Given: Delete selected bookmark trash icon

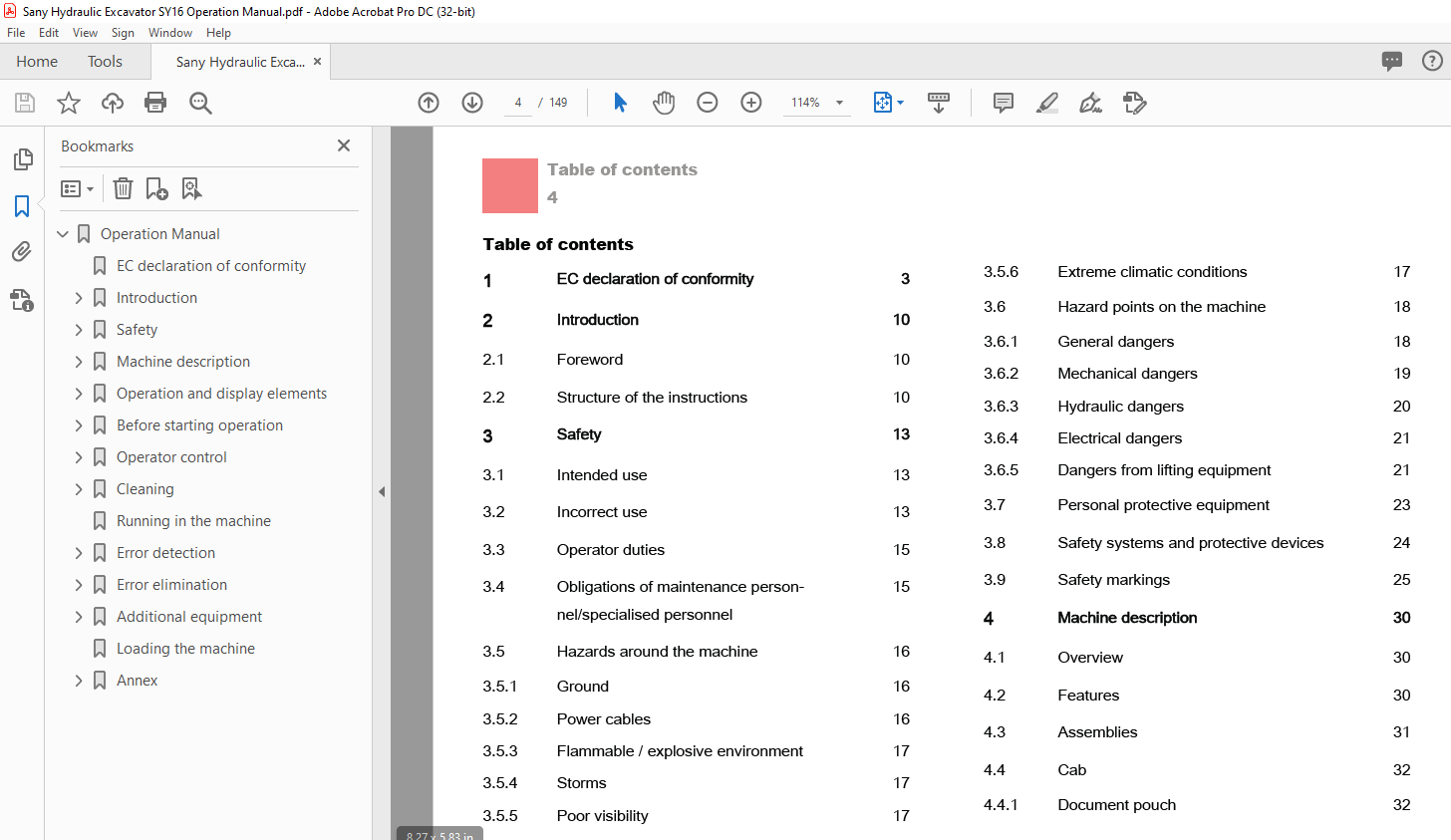Looking at the screenshot, I should [x=123, y=188].
